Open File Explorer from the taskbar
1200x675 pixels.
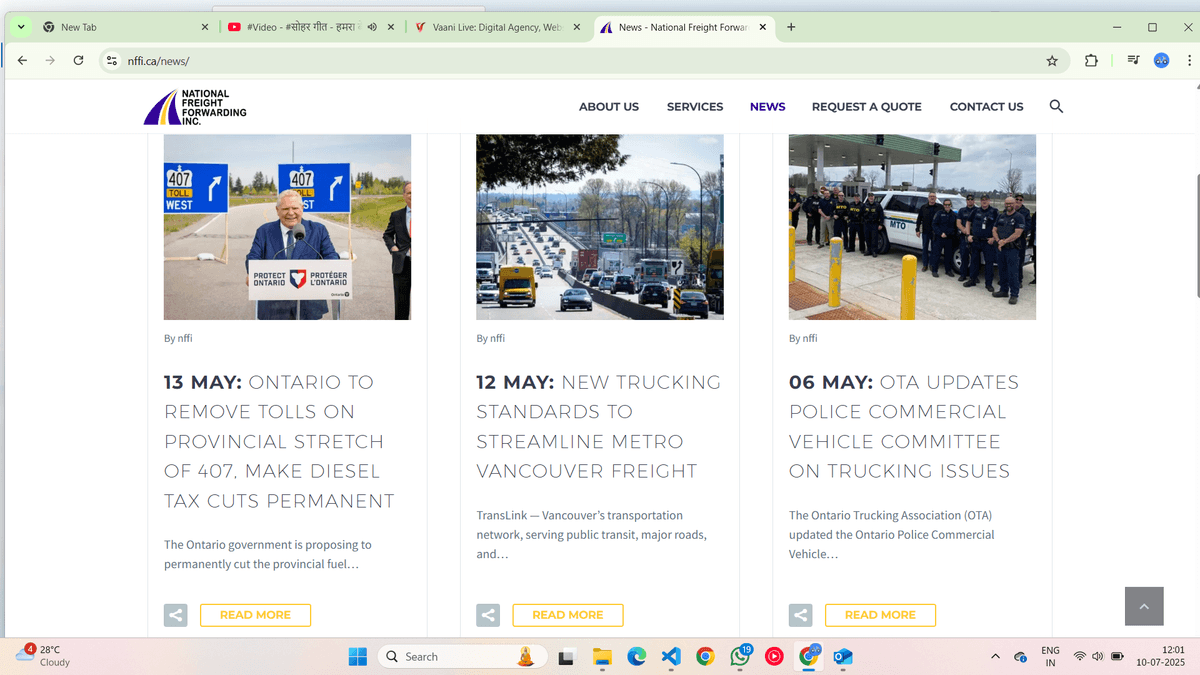pyautogui.click(x=602, y=657)
